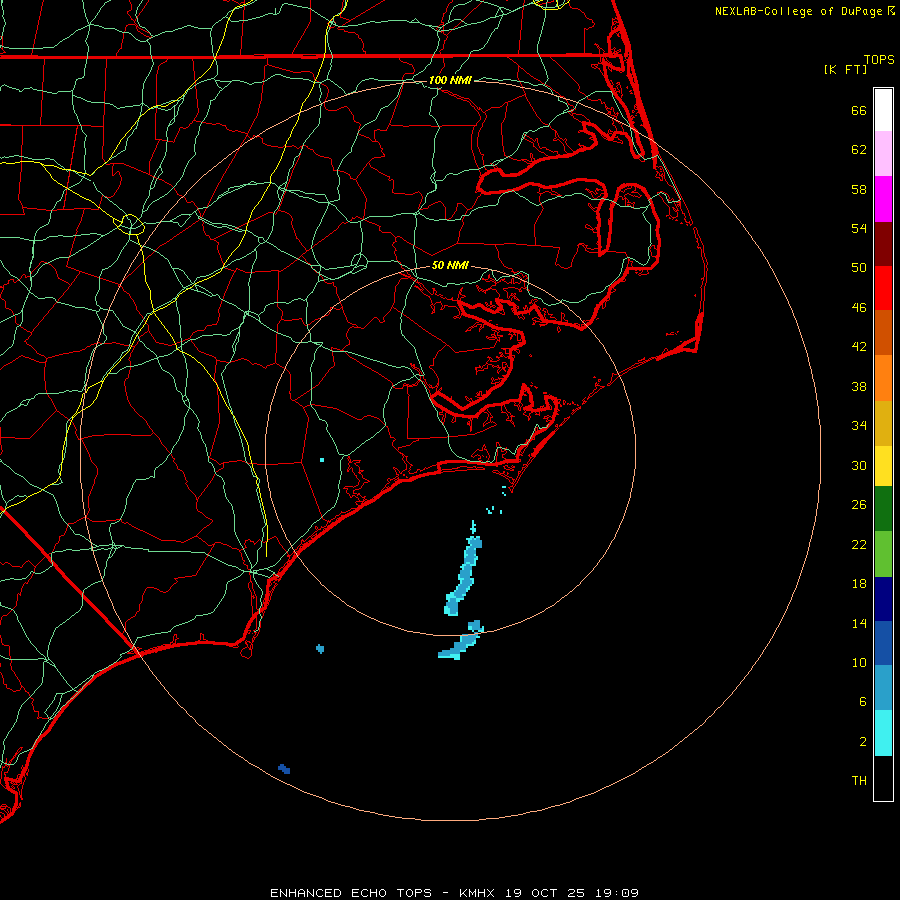This screenshot has width=900, height=900.
Task: Click the yellow 34 kft legend swatch
Action: (883, 465)
